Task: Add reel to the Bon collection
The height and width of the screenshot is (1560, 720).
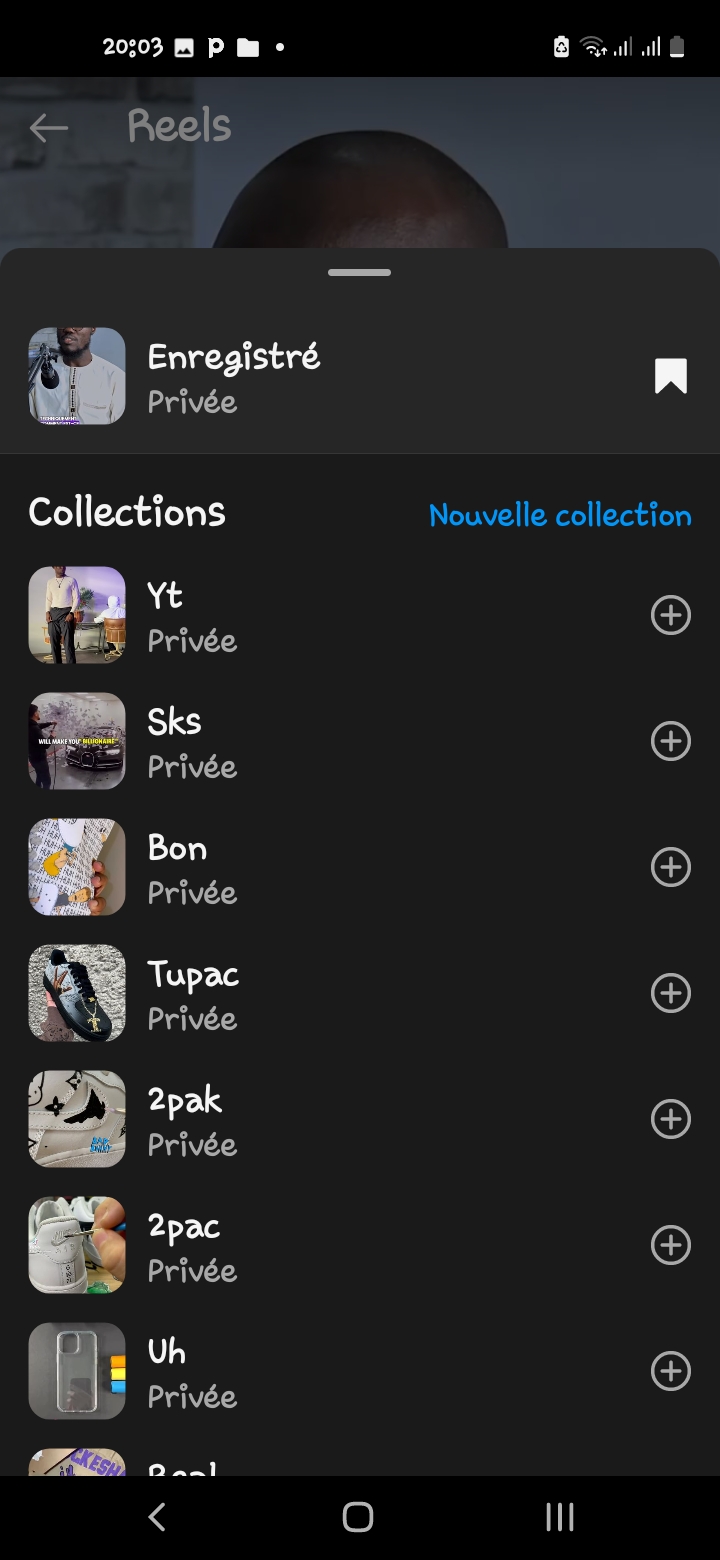Action: 670,867
